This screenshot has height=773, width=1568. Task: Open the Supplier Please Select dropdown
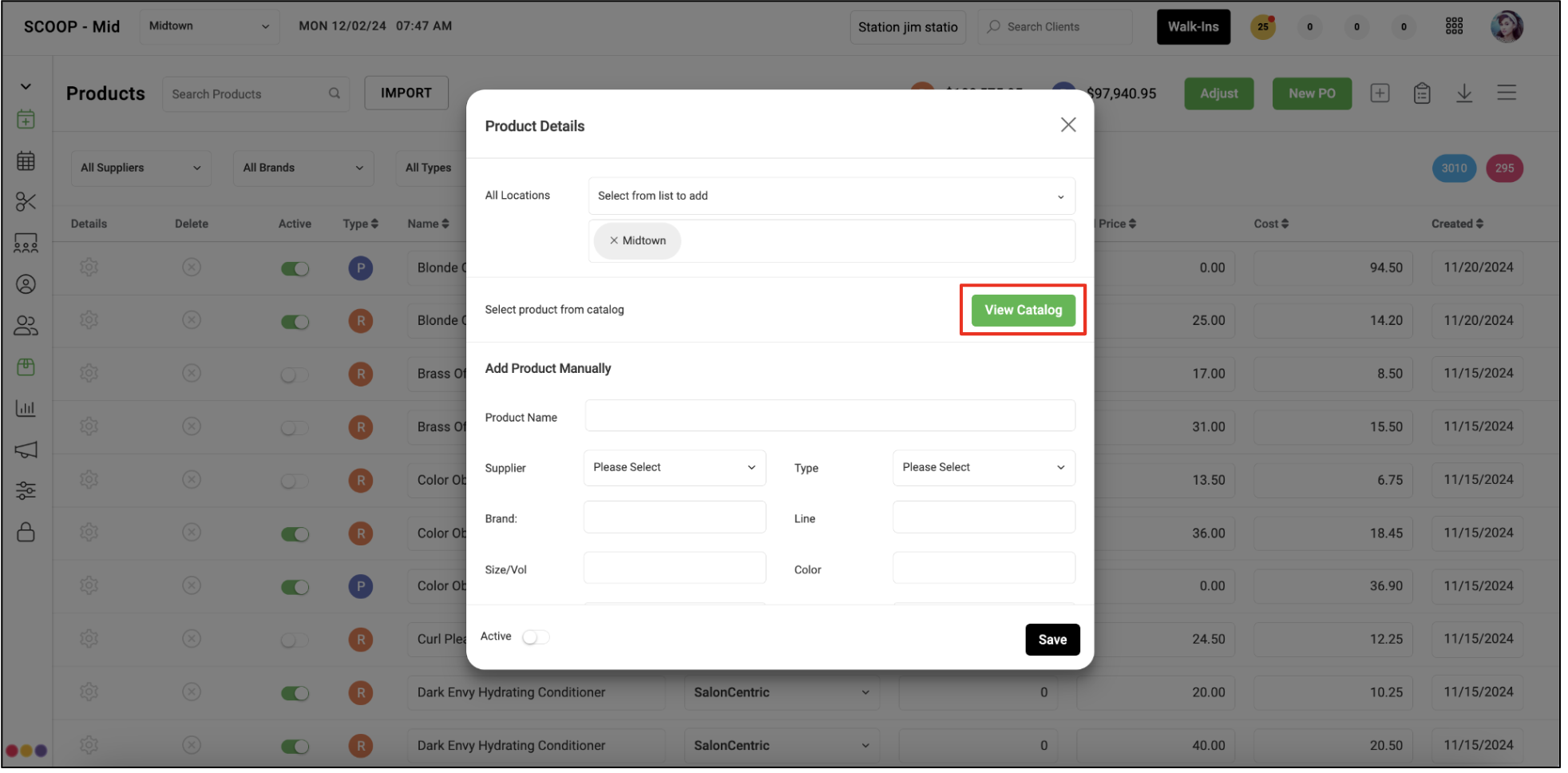click(675, 467)
